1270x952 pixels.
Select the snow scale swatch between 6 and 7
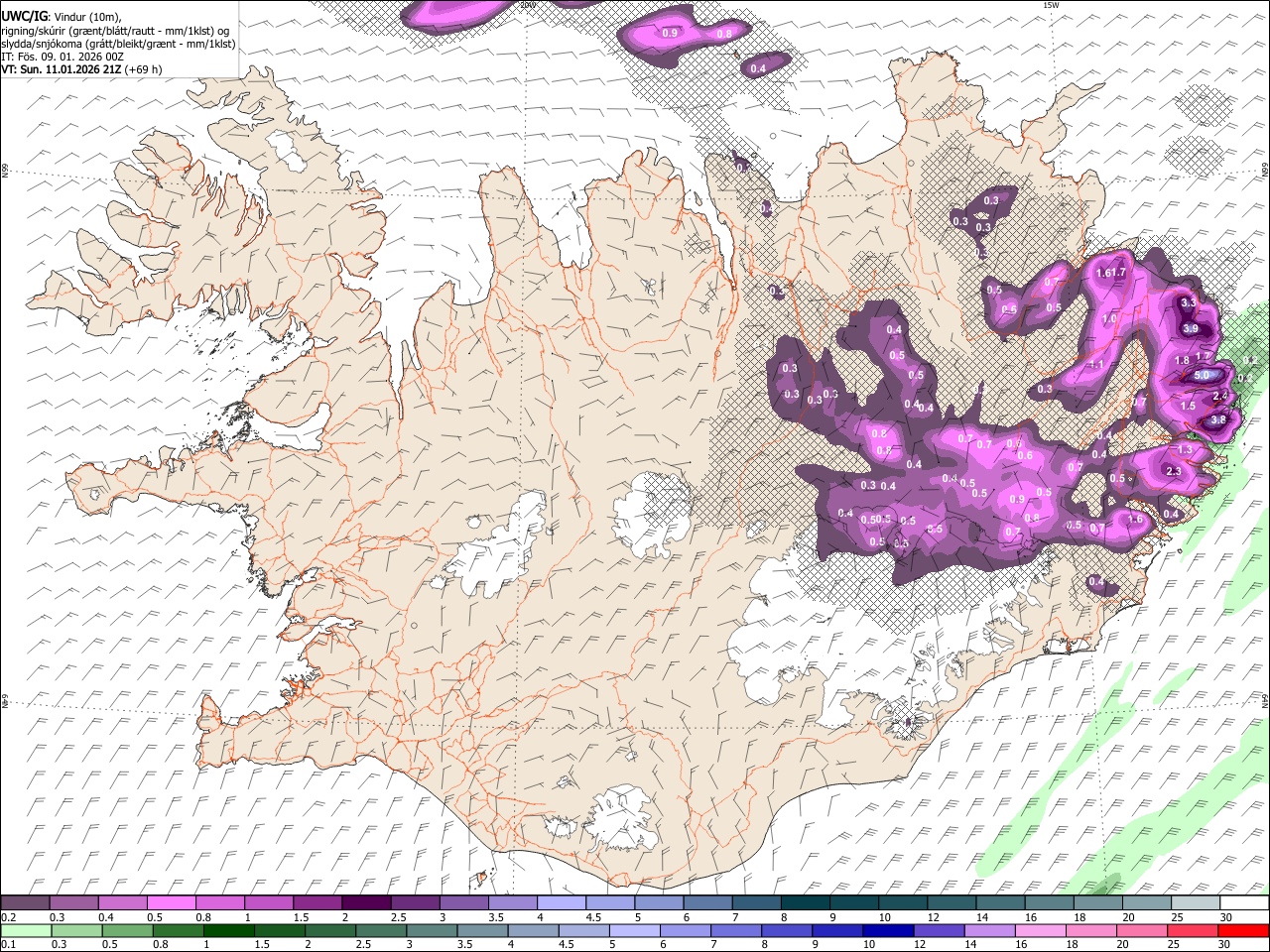[x=707, y=903]
